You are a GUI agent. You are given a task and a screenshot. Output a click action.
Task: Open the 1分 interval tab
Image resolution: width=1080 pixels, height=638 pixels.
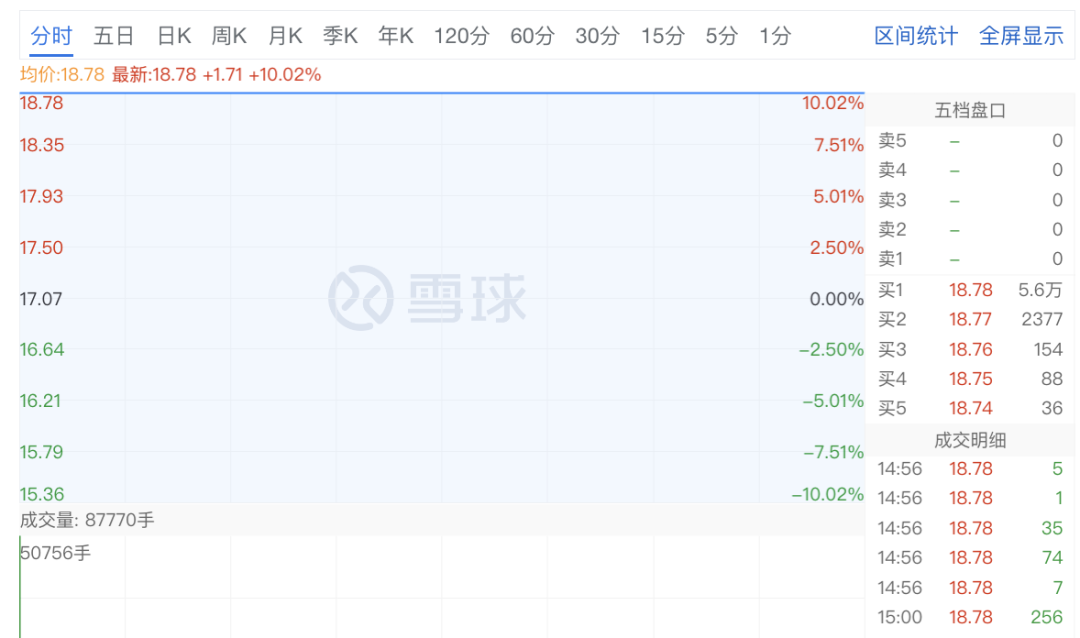pos(775,37)
